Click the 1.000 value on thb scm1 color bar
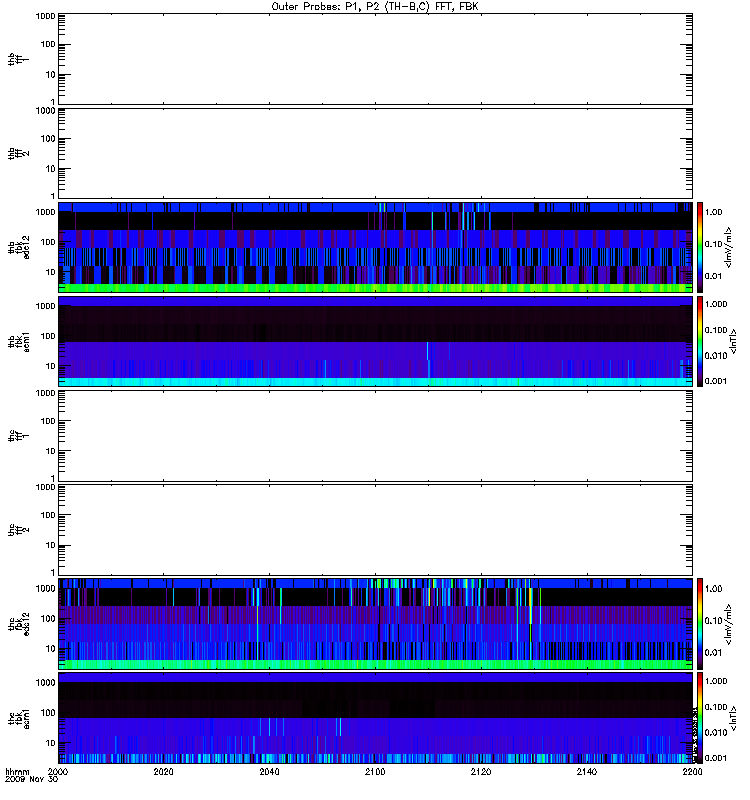The width and height of the screenshot is (750, 800). pos(716,304)
